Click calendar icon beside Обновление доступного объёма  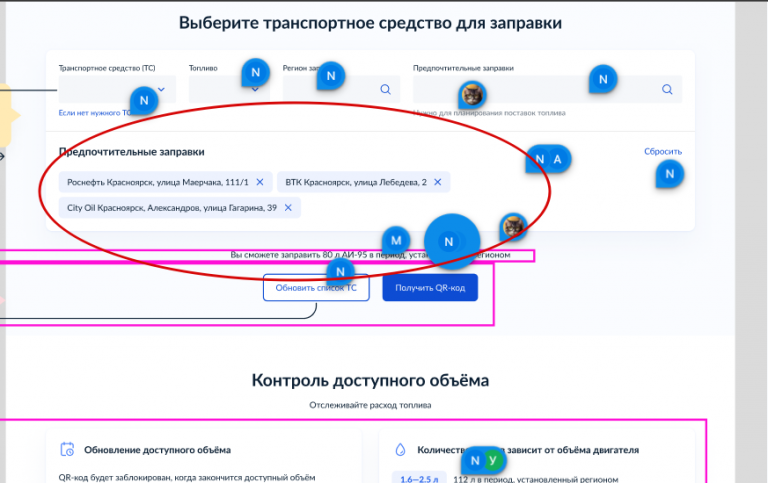point(67,449)
